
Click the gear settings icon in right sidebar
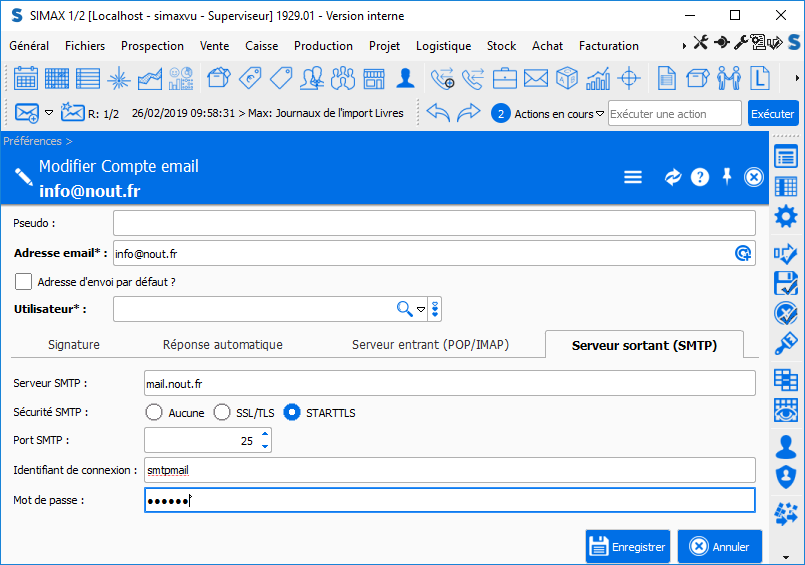coord(786,217)
